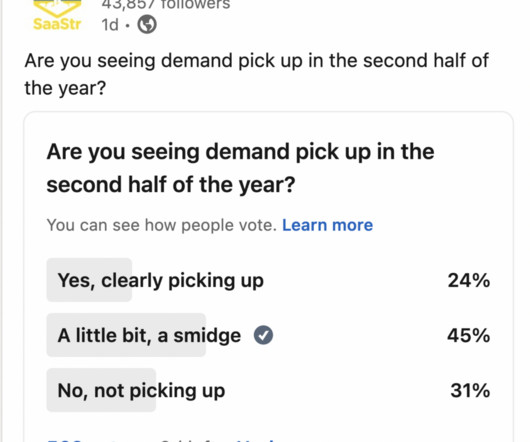This screenshot has height=442, width=530.
Task: Click the 24% result value
Action: click(469, 280)
